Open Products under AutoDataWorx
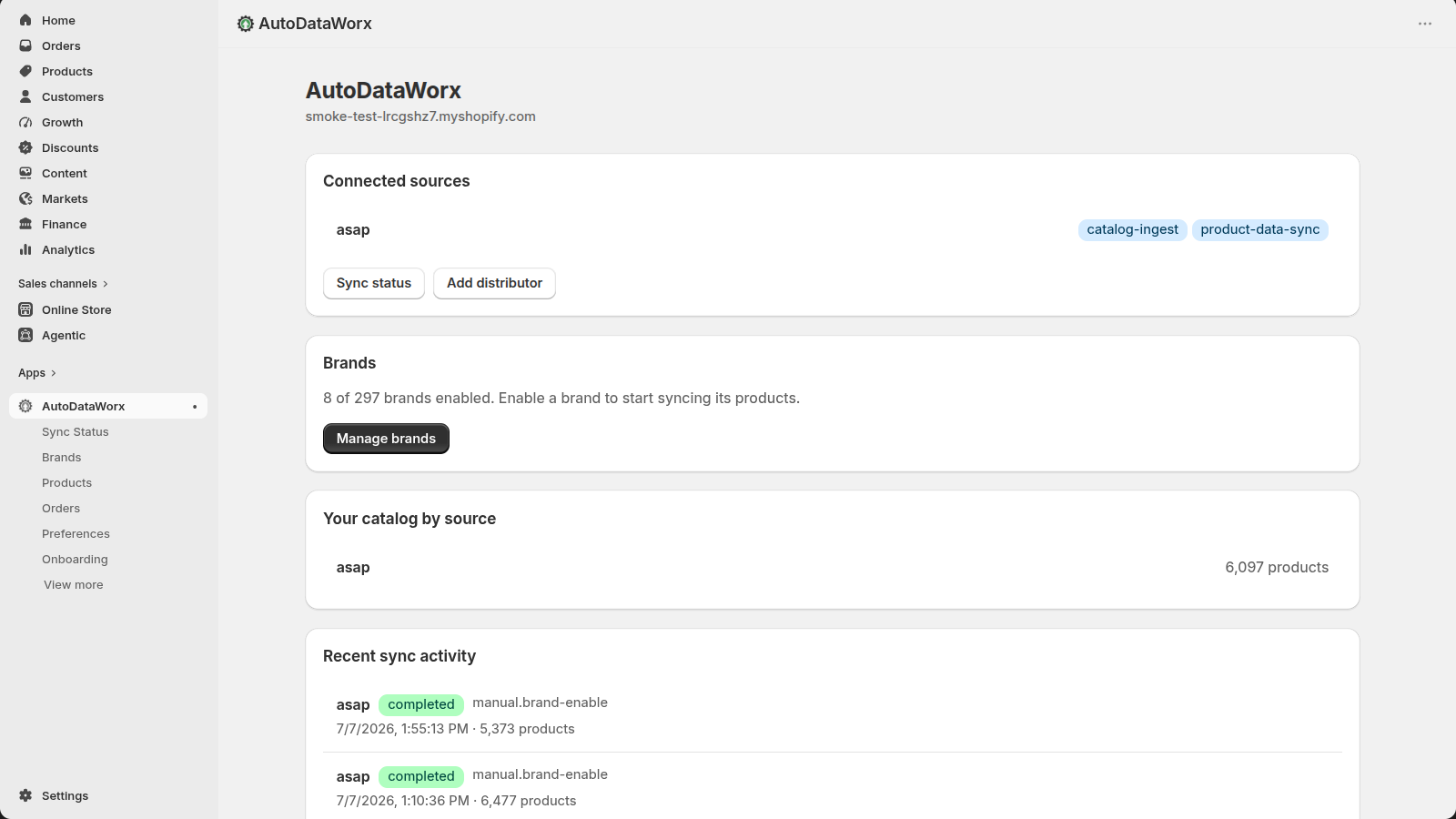Screen dimensions: 1456x819 [67, 483]
